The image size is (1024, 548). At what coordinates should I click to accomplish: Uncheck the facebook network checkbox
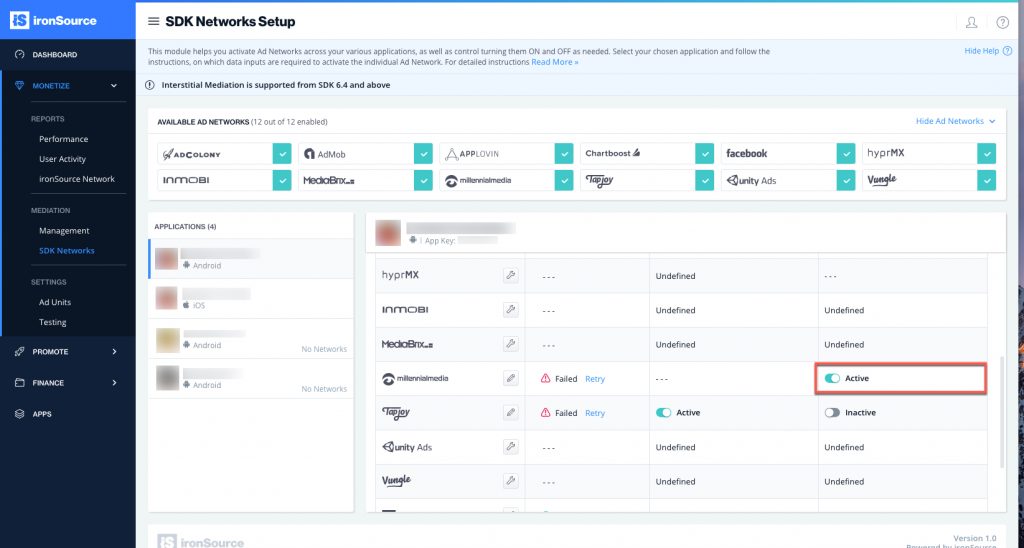tap(846, 153)
